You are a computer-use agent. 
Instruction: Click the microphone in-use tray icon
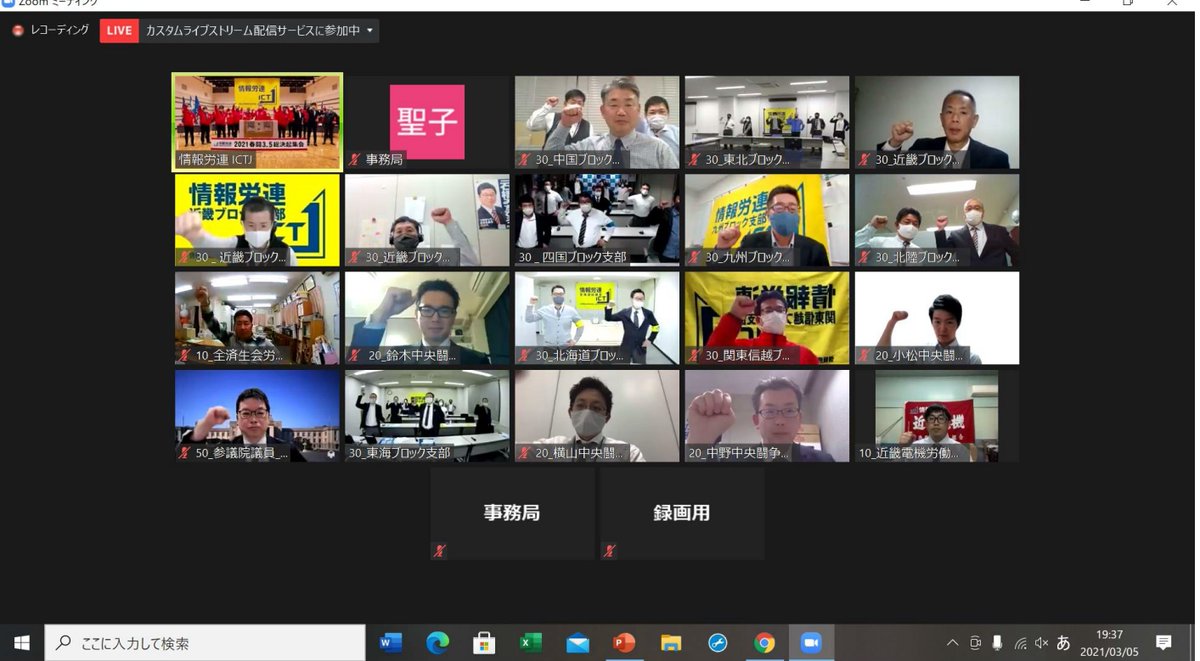pyautogui.click(x=997, y=643)
